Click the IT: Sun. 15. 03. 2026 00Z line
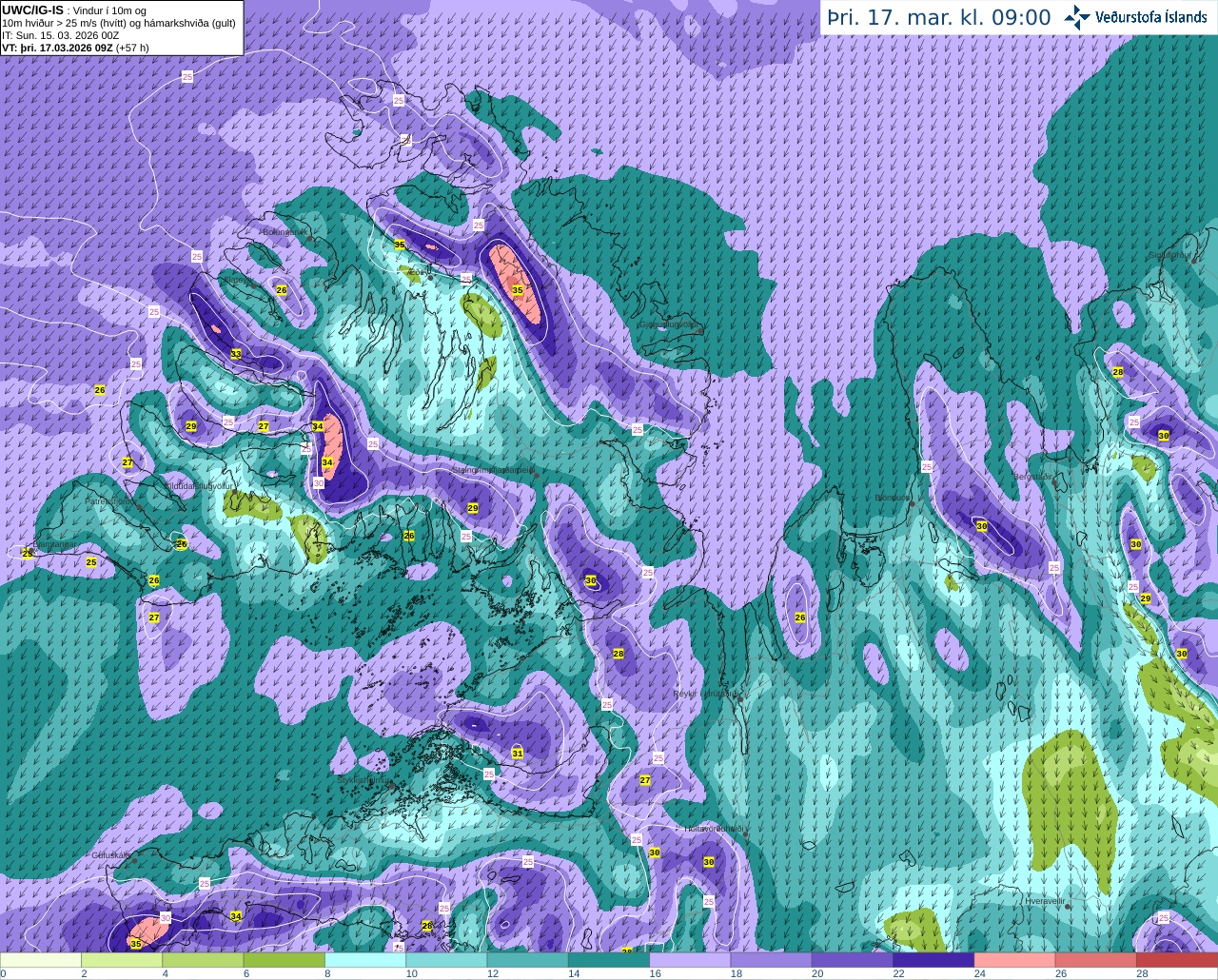 pos(61,35)
